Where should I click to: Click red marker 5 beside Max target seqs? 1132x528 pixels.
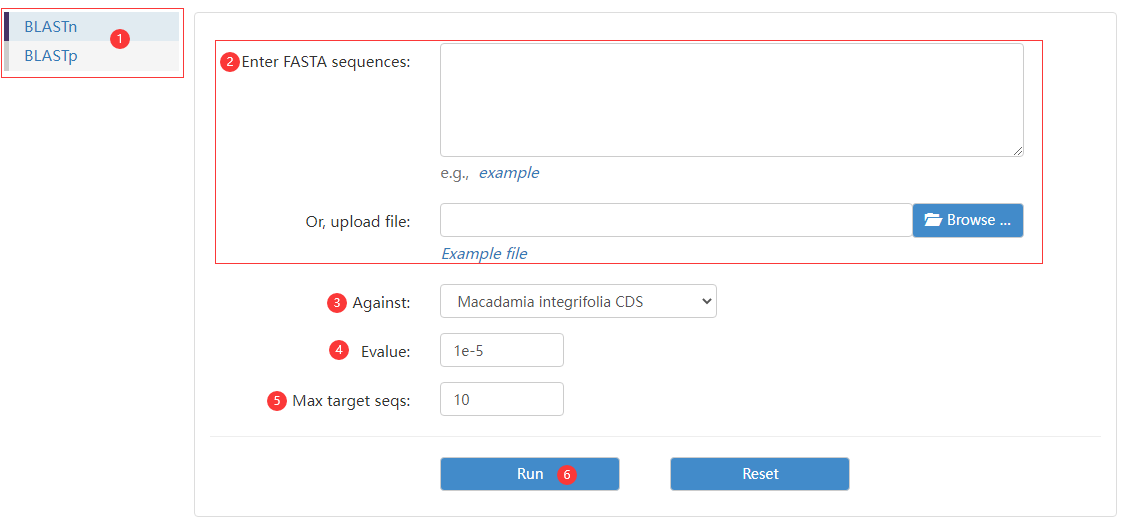277,401
